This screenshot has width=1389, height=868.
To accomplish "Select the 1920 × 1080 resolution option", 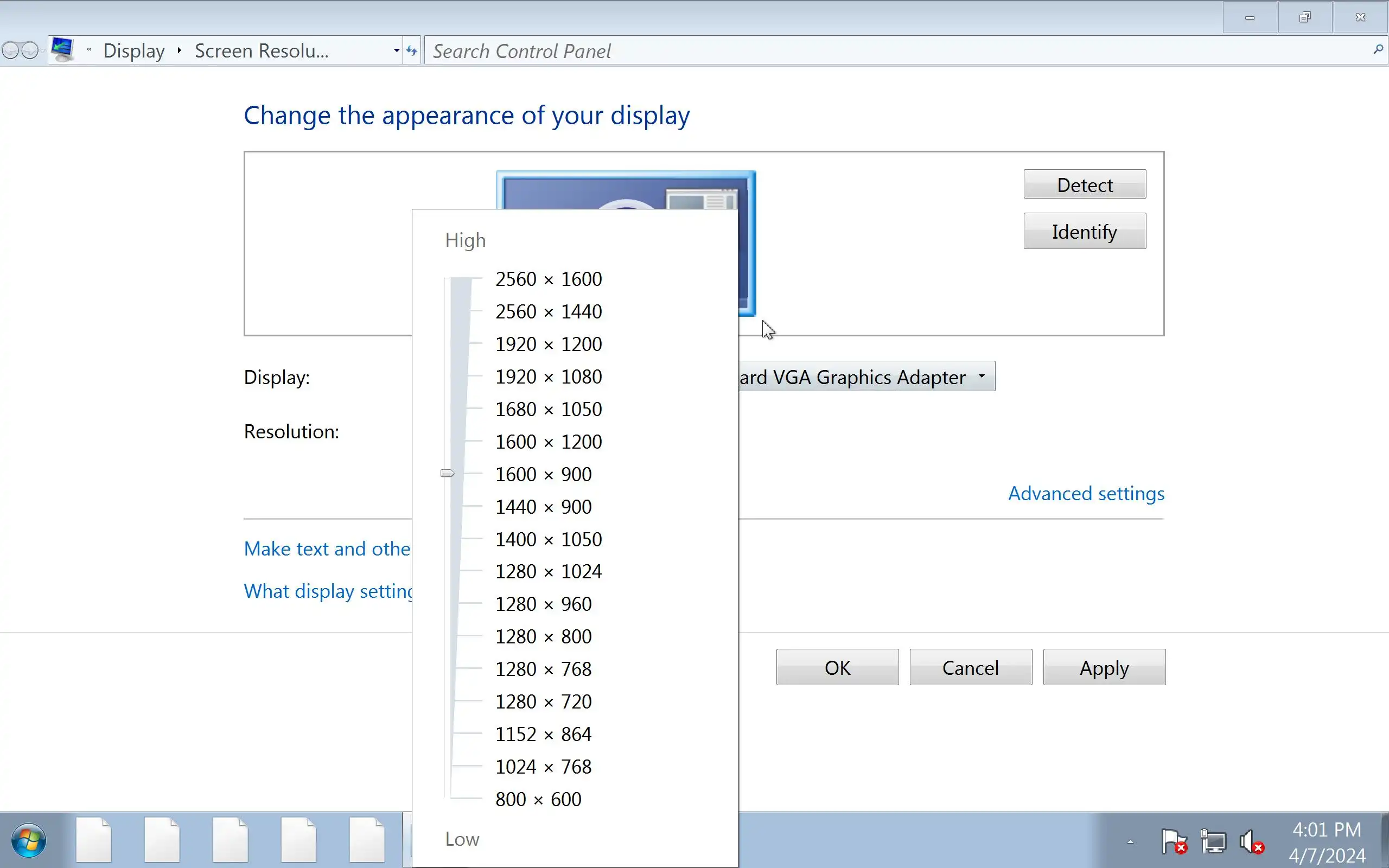I will click(548, 377).
